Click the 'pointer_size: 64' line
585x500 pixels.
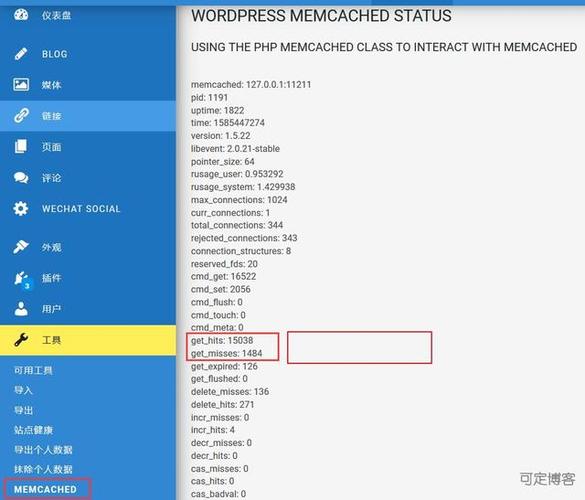223,162
